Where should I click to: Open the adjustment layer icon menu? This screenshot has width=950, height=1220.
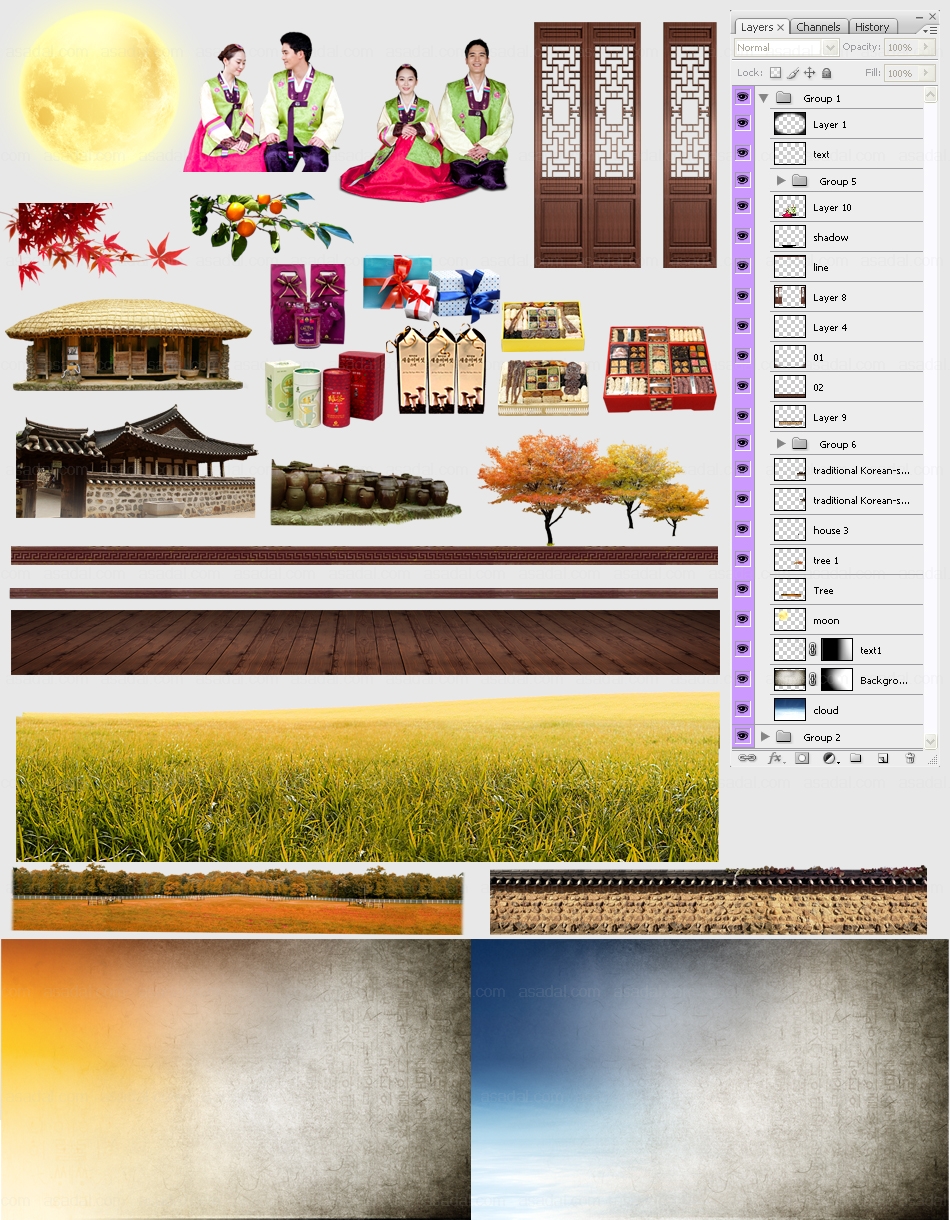(829, 759)
